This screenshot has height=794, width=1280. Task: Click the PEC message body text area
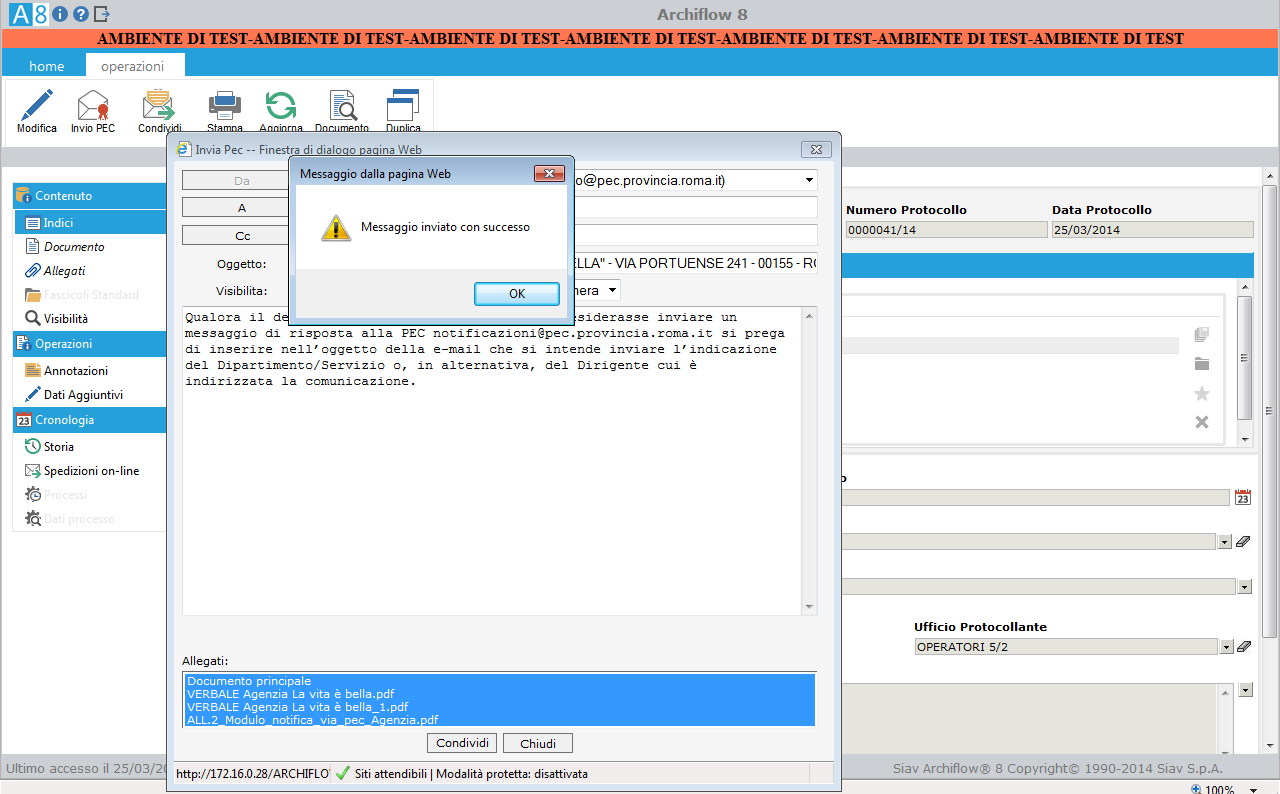[491, 460]
